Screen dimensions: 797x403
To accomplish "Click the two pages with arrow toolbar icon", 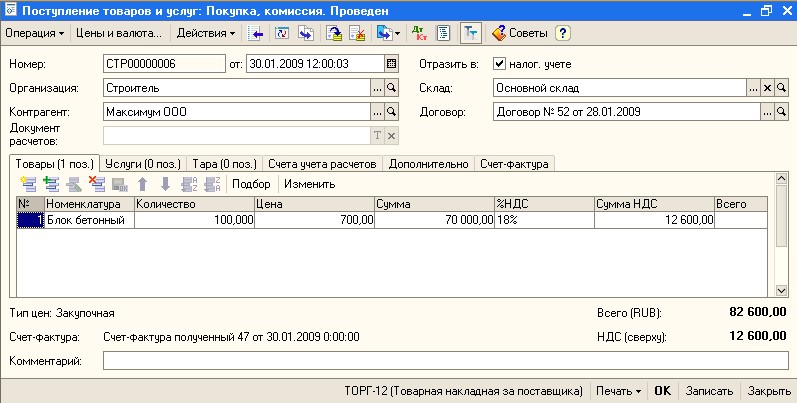I will (x=305, y=34).
